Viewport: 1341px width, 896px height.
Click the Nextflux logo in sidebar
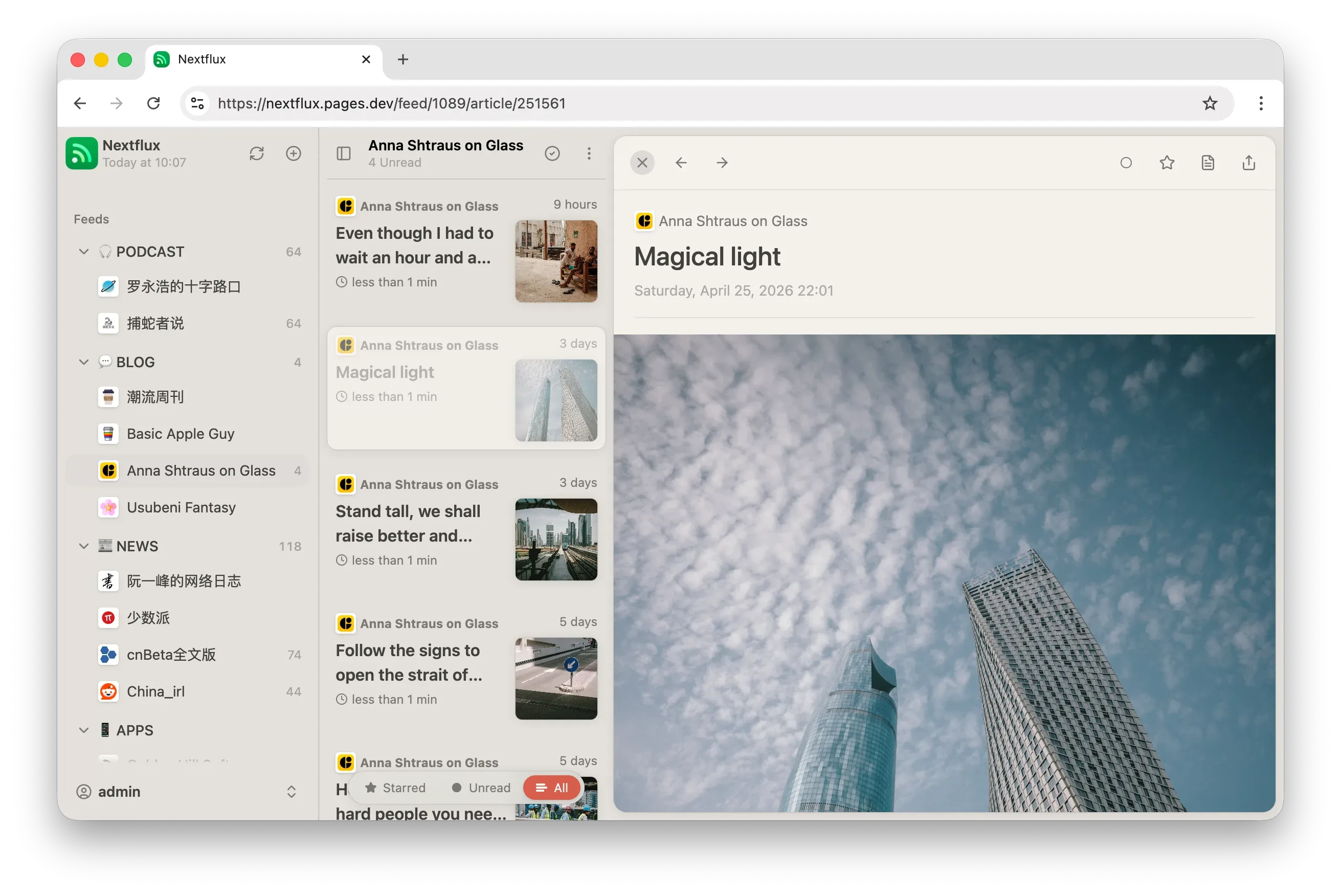pos(81,153)
